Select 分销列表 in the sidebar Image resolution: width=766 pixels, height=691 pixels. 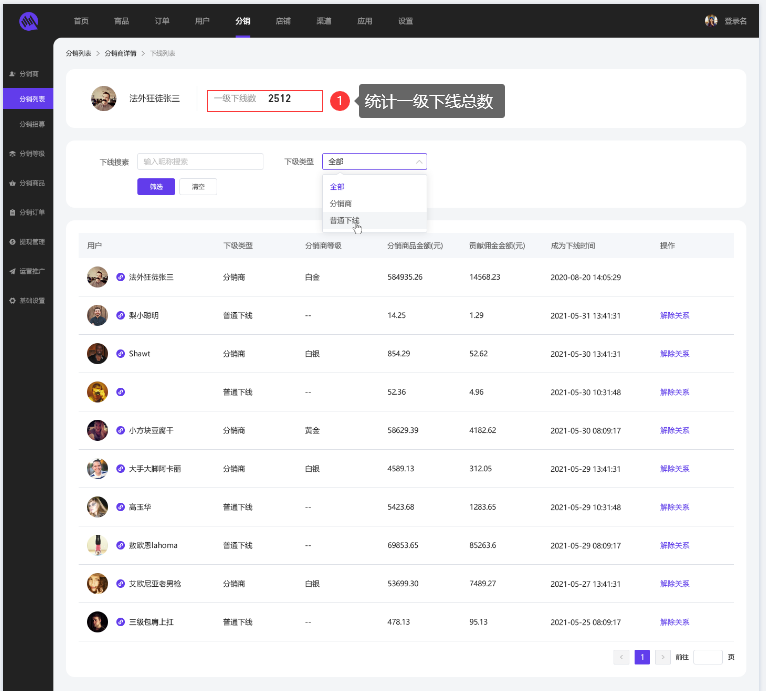tap(28, 99)
